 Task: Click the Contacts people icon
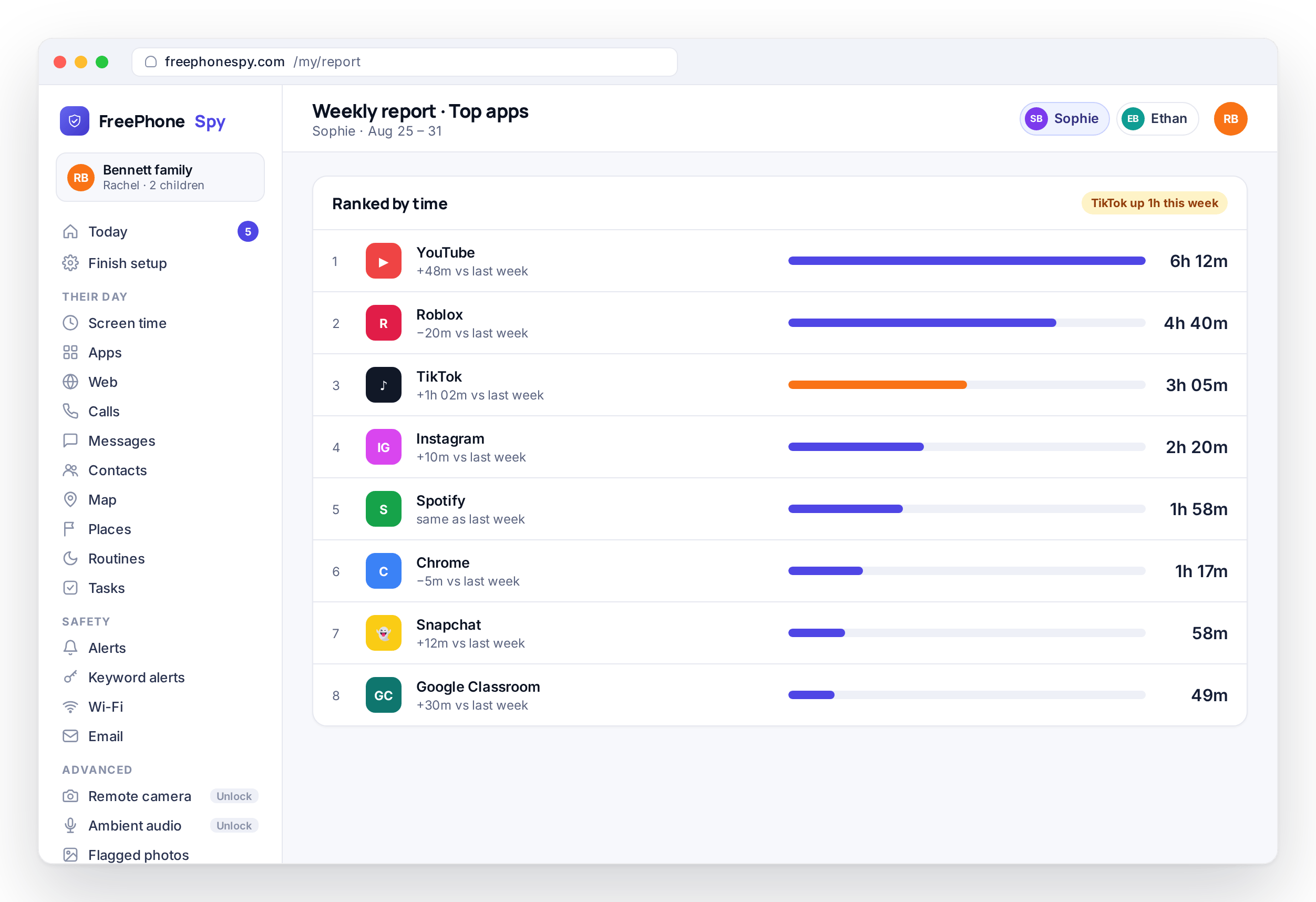(x=70, y=470)
